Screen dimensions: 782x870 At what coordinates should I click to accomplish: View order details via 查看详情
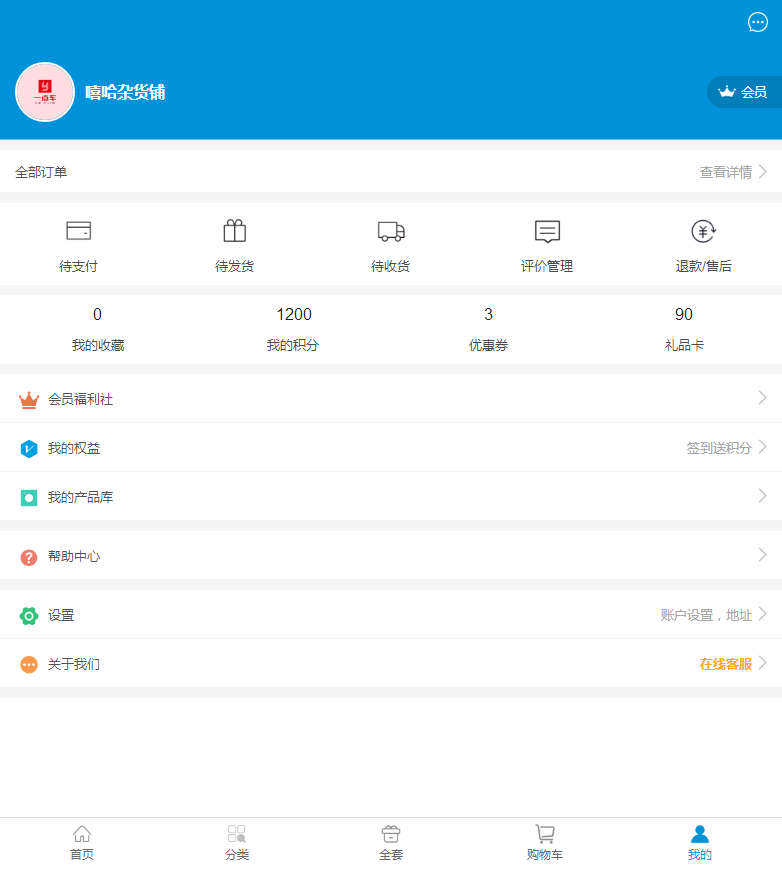pos(732,172)
